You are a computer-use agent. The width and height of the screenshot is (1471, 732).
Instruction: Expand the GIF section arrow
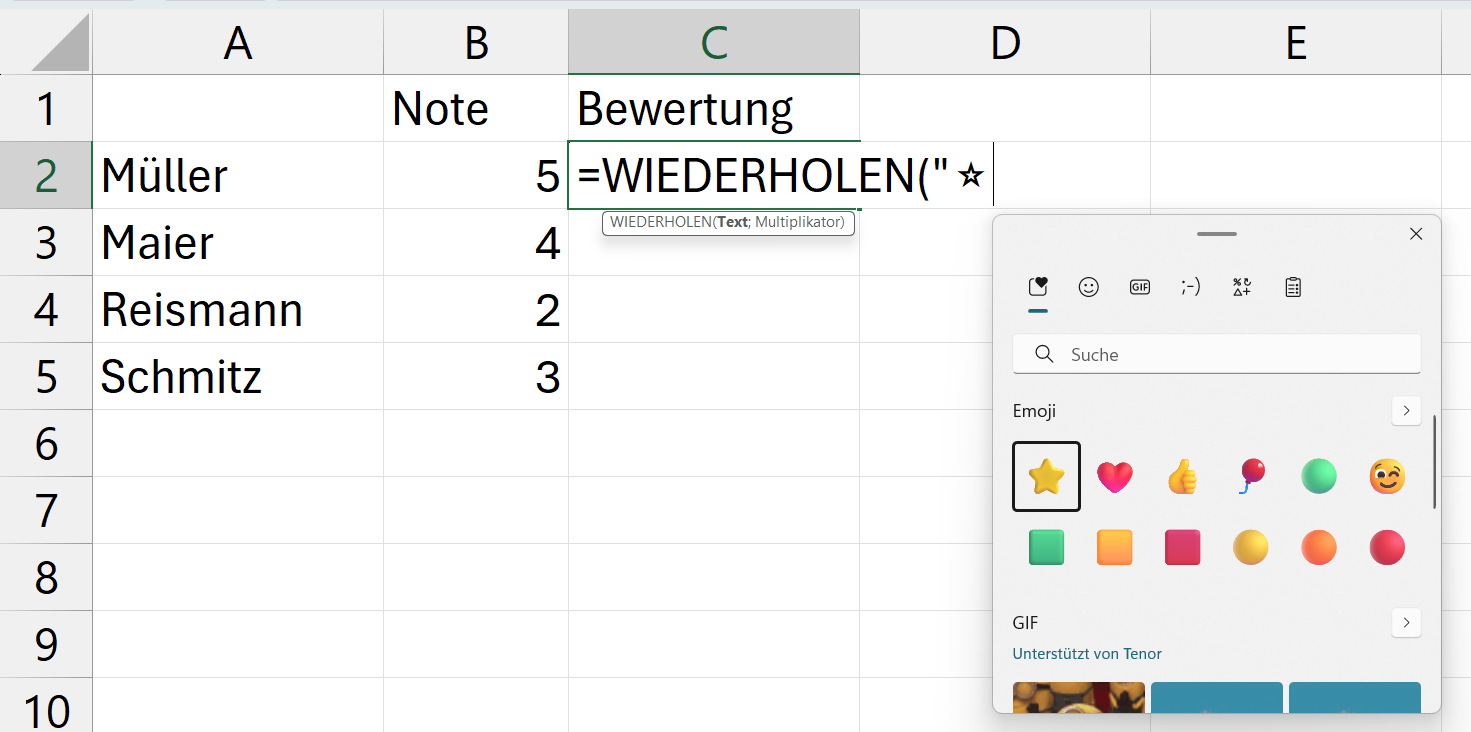click(1406, 622)
